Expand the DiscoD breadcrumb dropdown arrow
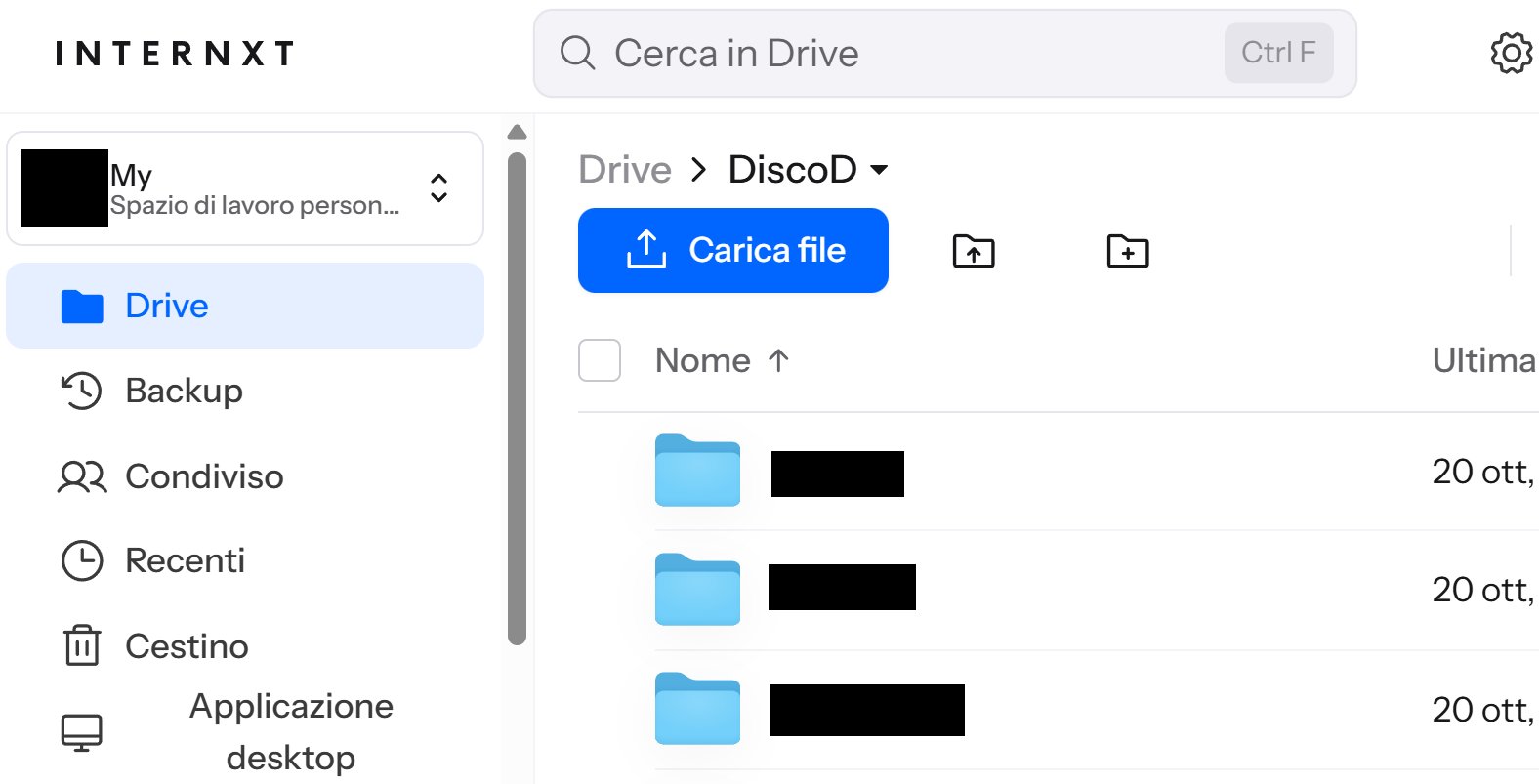 tap(879, 170)
